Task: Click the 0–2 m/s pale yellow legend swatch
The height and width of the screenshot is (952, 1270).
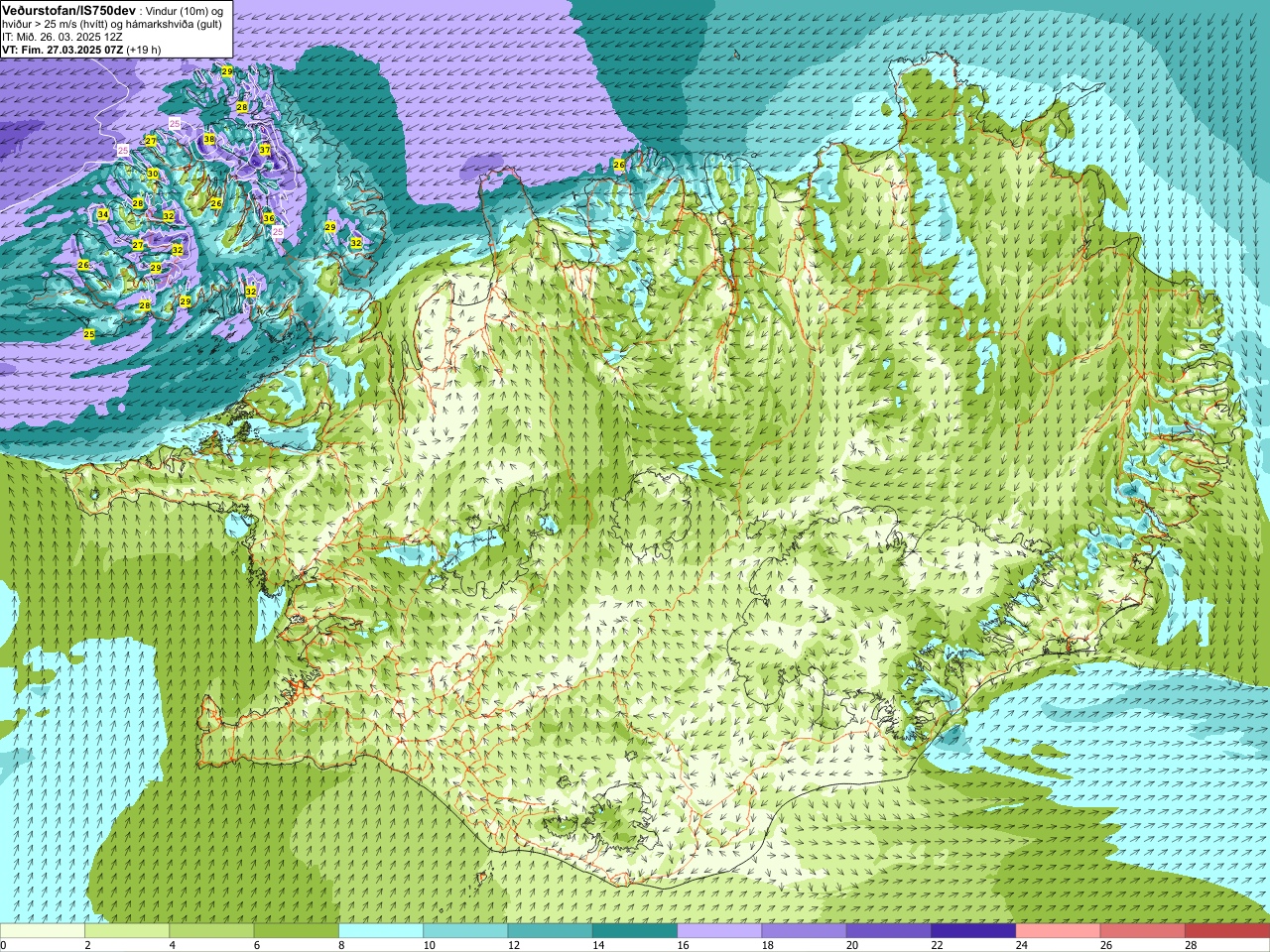Action: 43,931
